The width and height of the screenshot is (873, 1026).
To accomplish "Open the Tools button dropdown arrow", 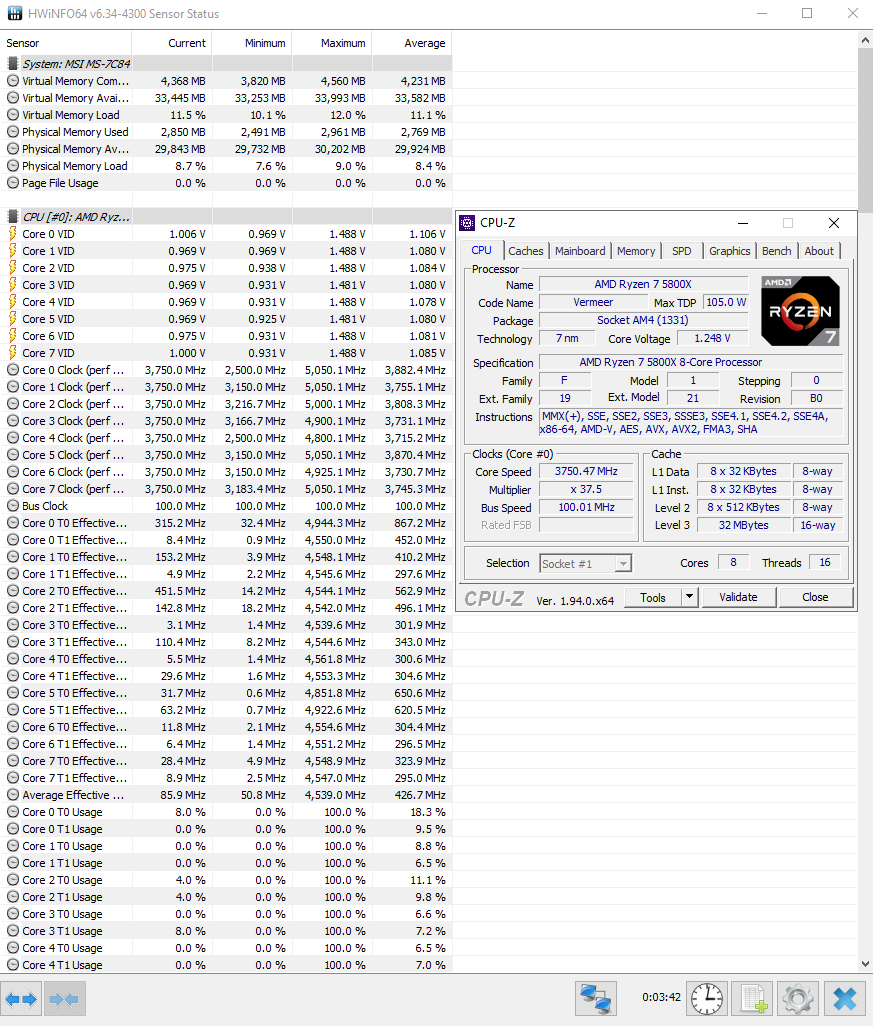I will [x=689, y=597].
